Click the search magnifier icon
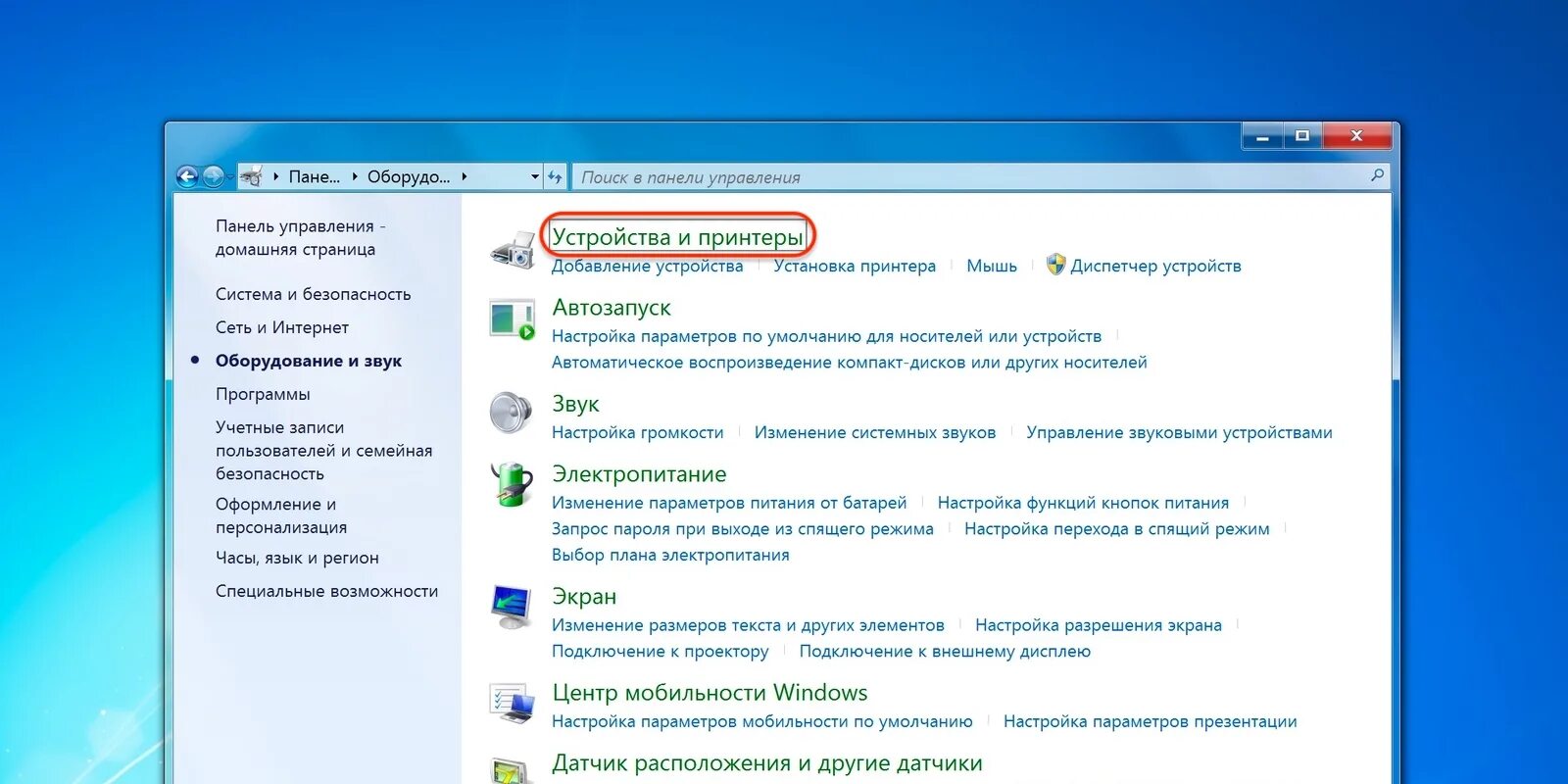The height and width of the screenshot is (784, 1568). coord(1377,176)
